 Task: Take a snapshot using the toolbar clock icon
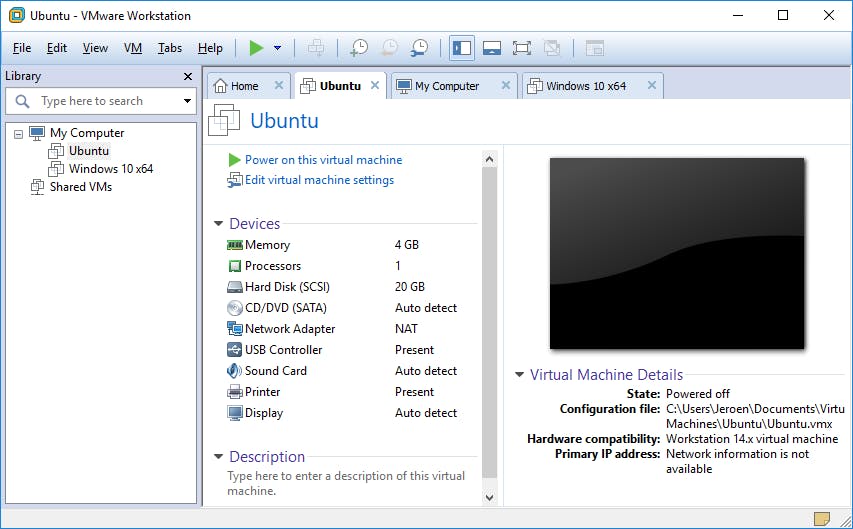pos(358,48)
